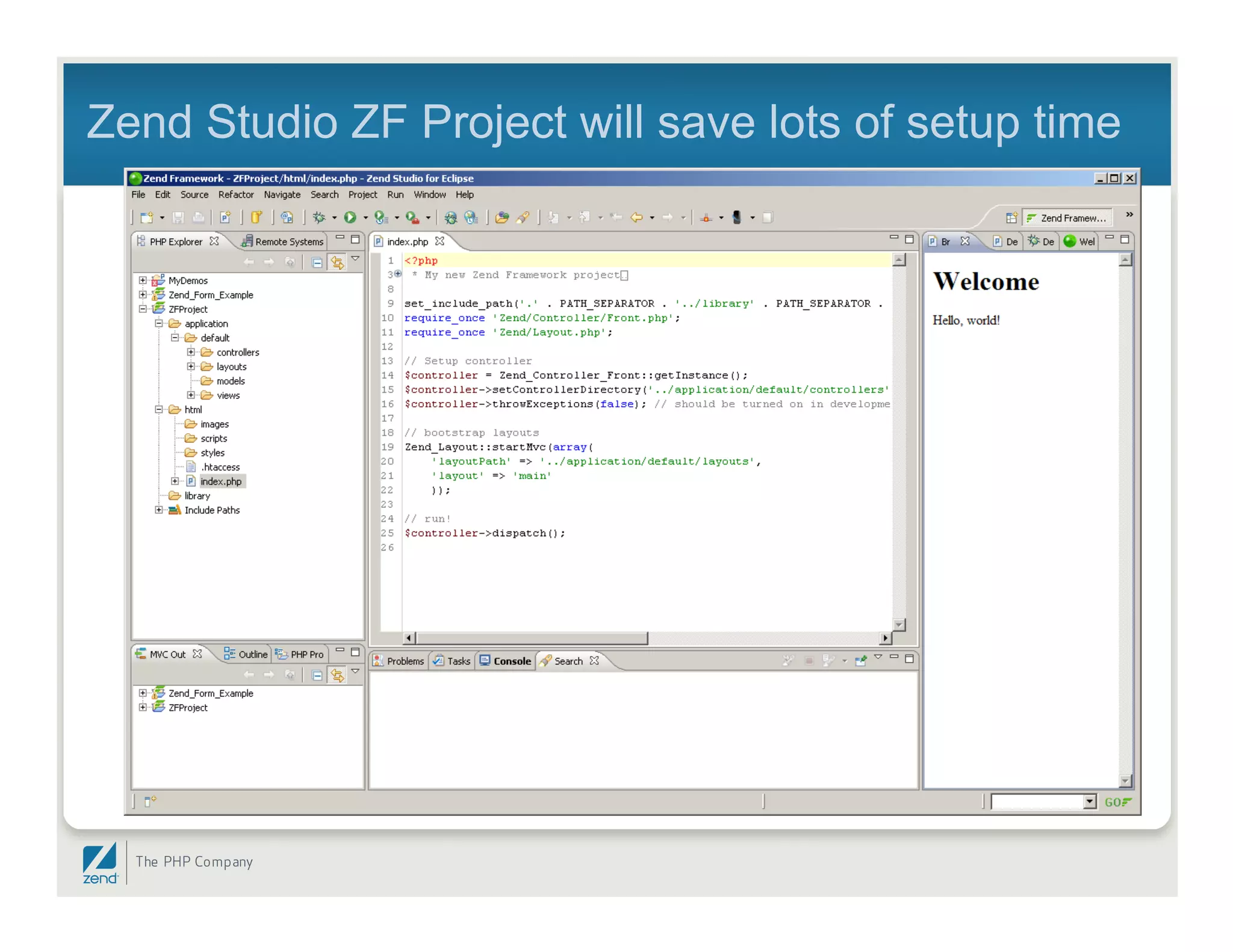Open the Project menu
Viewport: 1233px width, 952px height.
[362, 194]
